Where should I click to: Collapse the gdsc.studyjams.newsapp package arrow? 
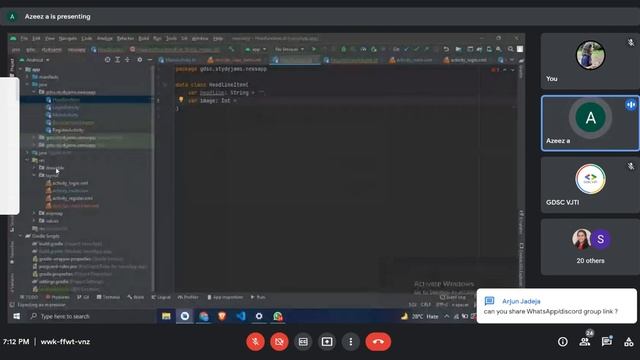34,92
